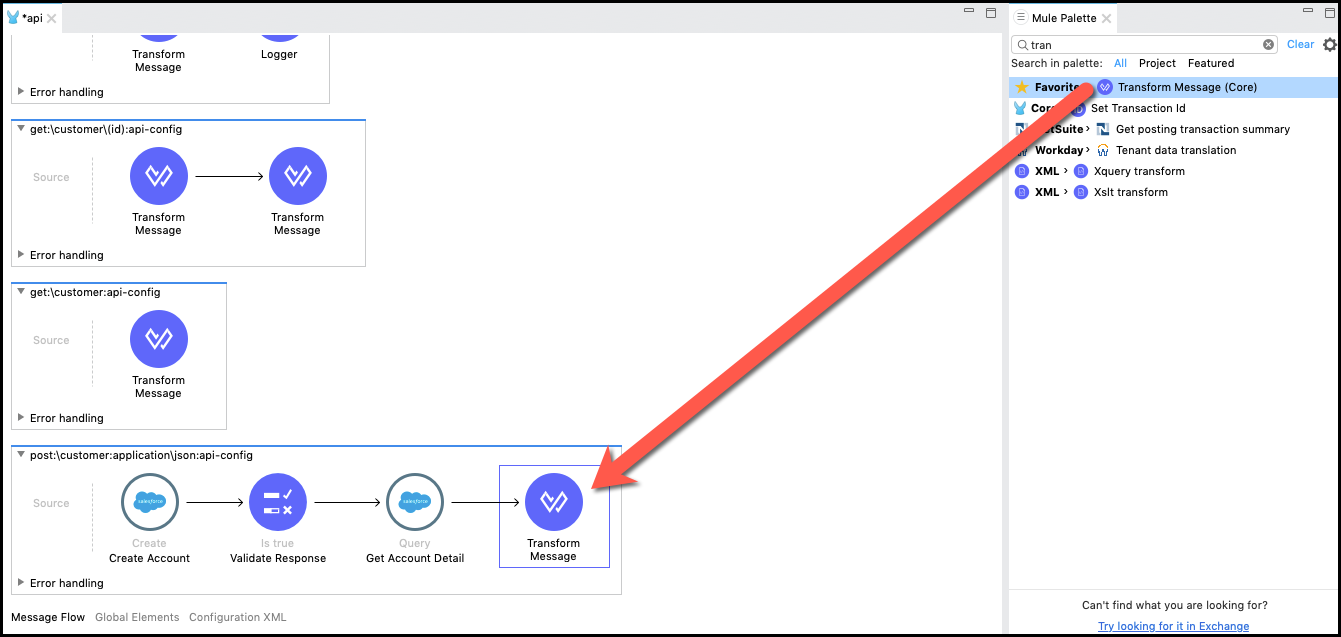
Task: Click Source placeholder in get:\customer:api-config flow
Action: (51, 340)
